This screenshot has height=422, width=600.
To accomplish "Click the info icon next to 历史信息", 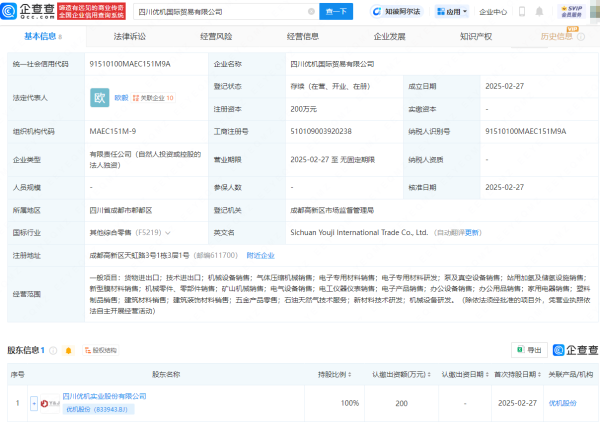I will [x=581, y=37].
